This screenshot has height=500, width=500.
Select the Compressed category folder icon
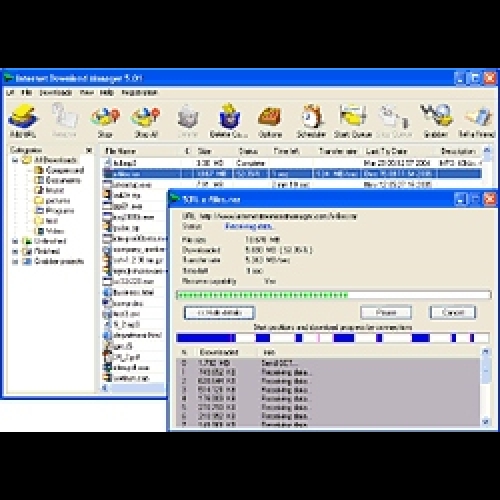pyautogui.click(x=39, y=170)
